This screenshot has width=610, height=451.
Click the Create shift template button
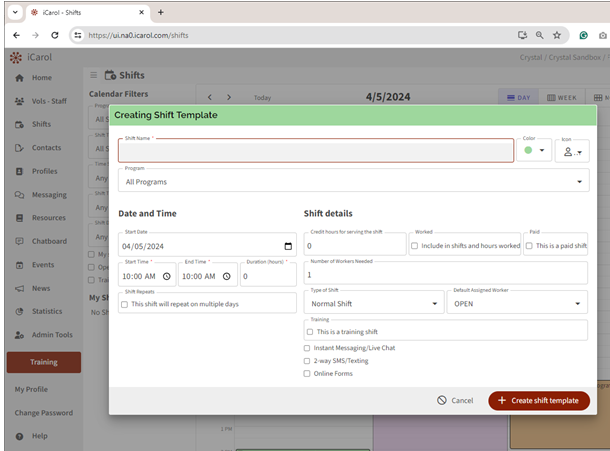[x=539, y=400]
